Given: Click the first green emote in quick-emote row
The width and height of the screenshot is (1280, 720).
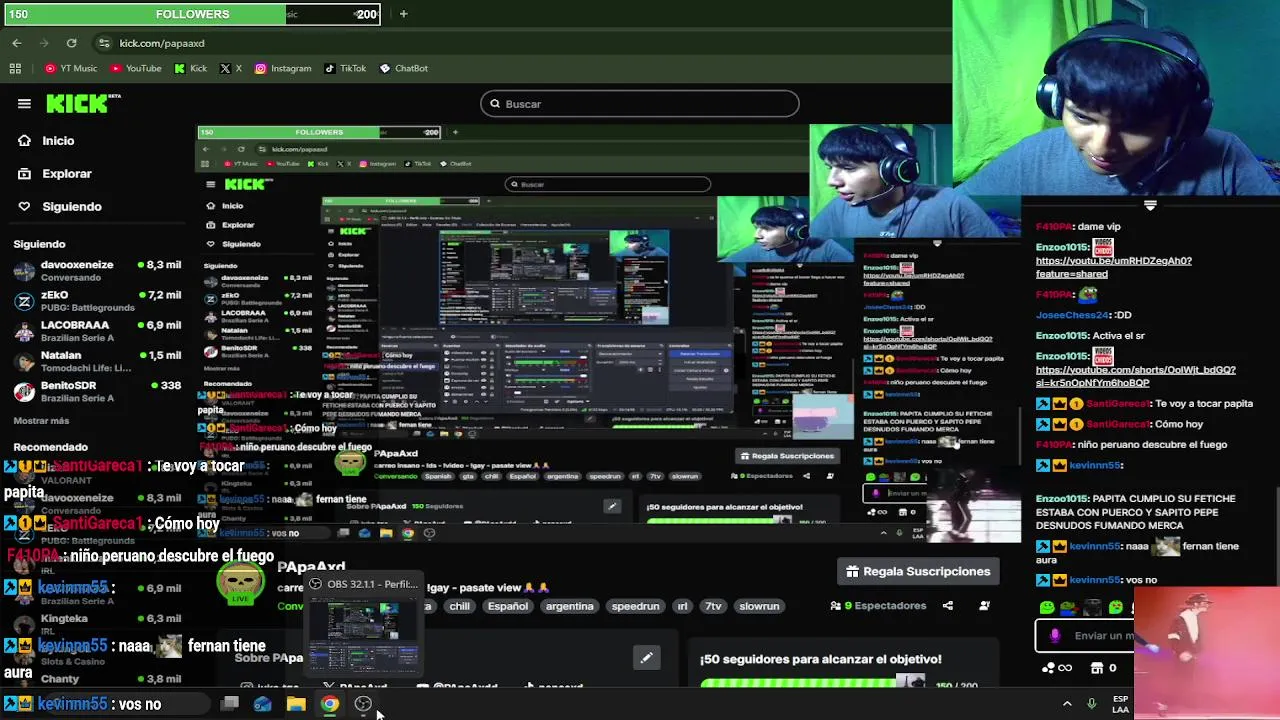Looking at the screenshot, I should [1047, 607].
